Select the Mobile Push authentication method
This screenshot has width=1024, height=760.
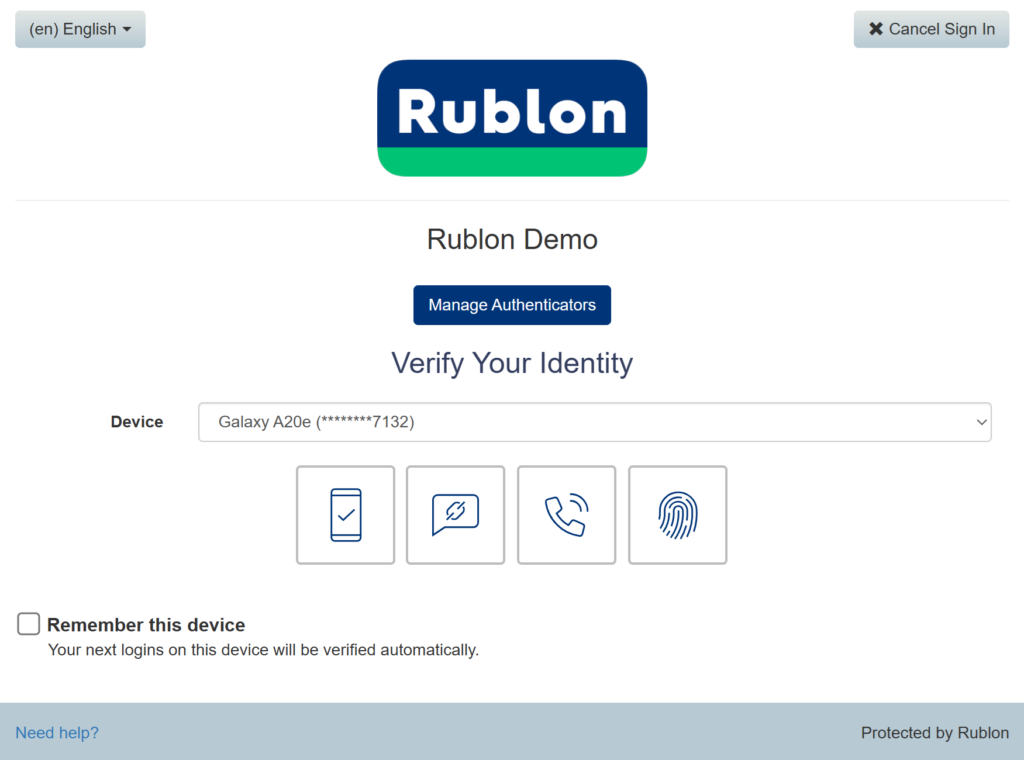[x=345, y=514]
